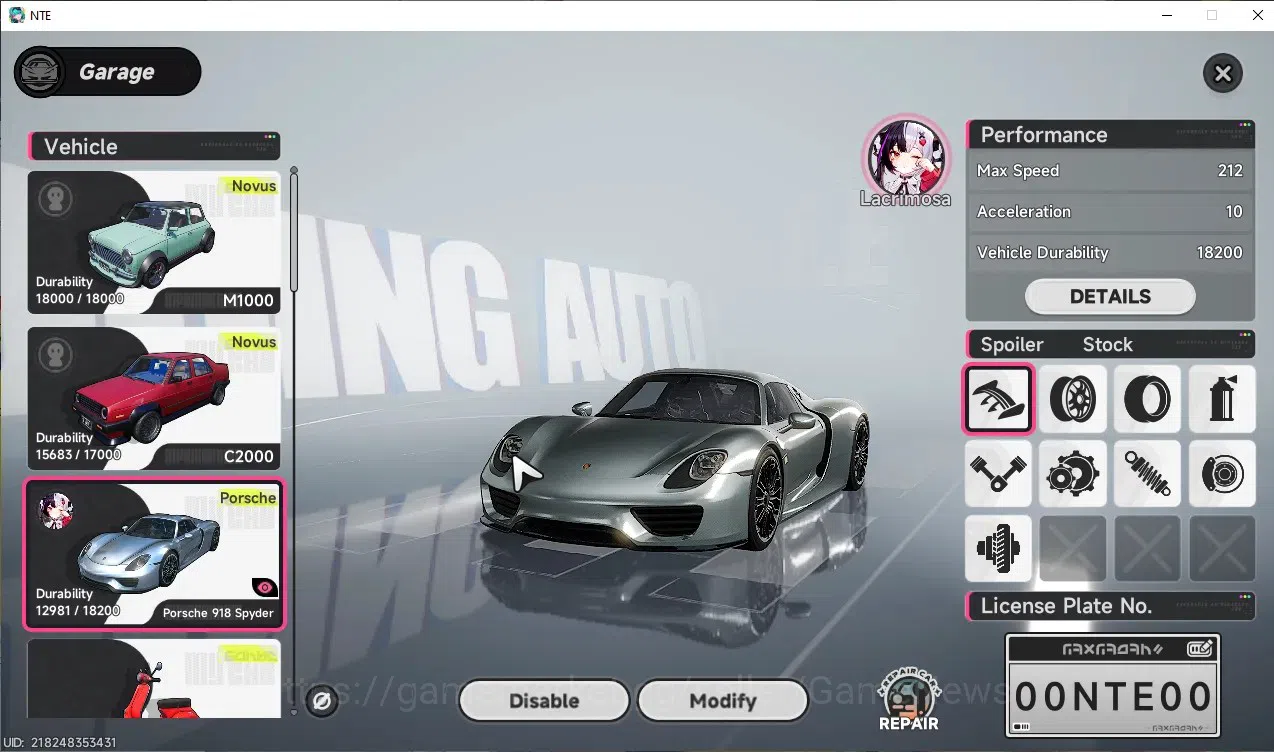Select the tire modification slot
The height and width of the screenshot is (752, 1274).
point(1147,398)
